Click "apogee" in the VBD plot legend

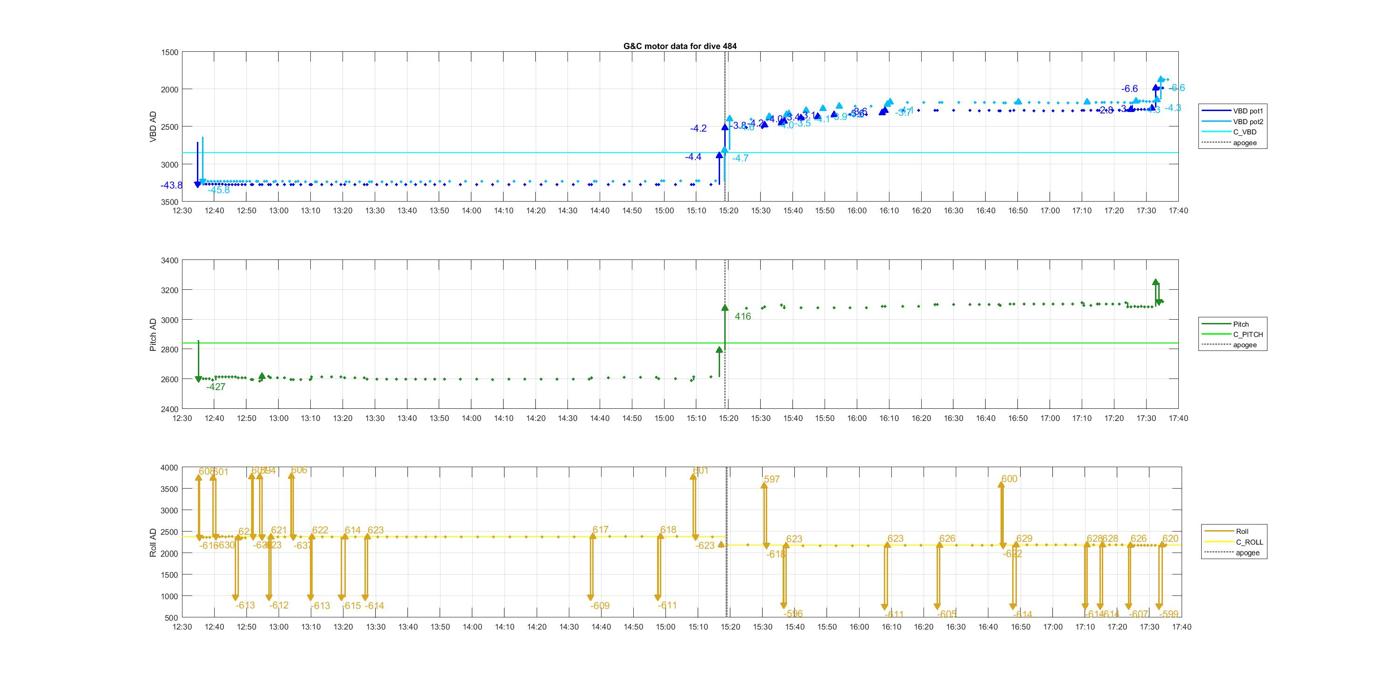pyautogui.click(x=1245, y=142)
